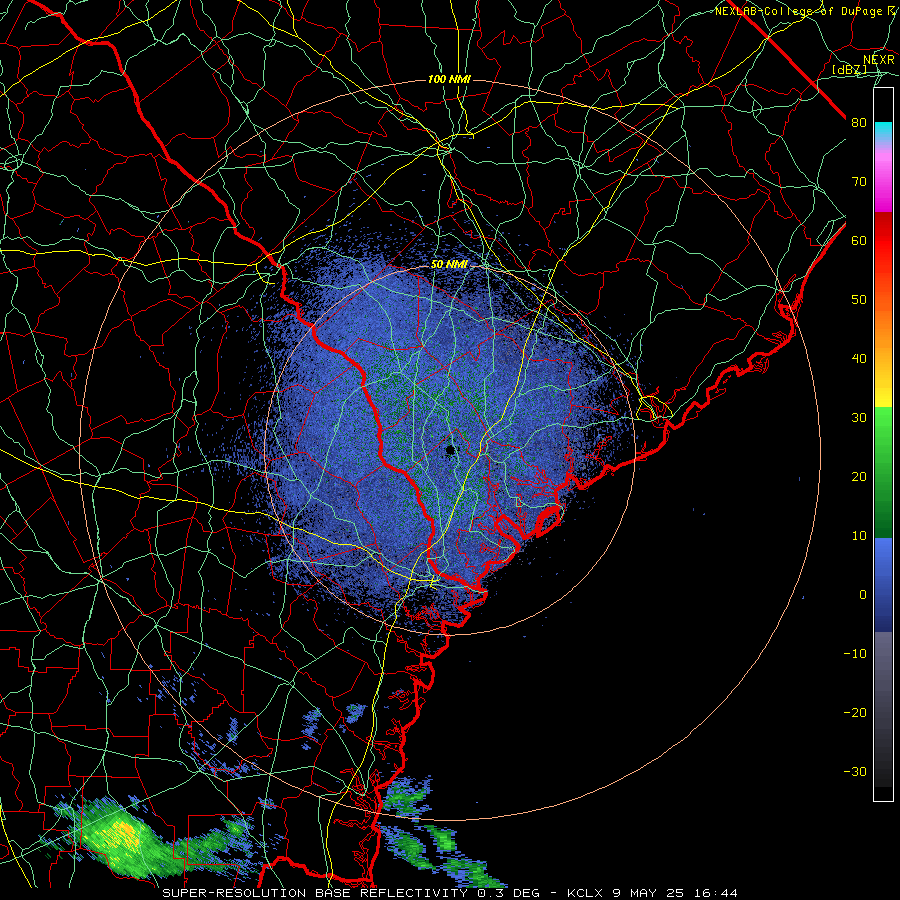
Task: Click the 30 value on the dBZ scale
Action: [x=859, y=417]
